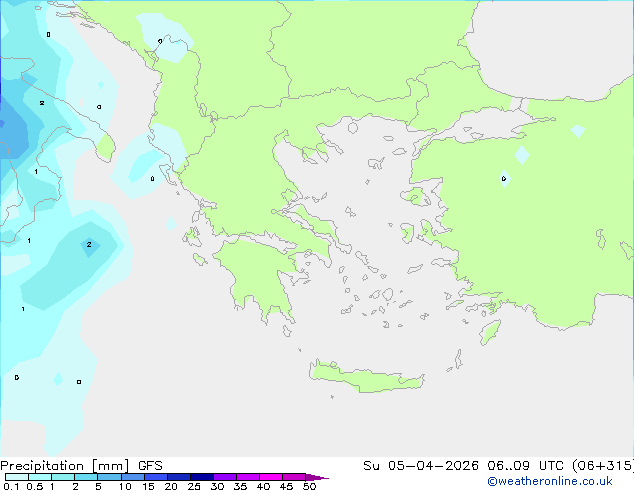Screen dimensions: 634x490
Task: Open the weatheronline.co.uk copyright link
Action: click(x=550, y=481)
